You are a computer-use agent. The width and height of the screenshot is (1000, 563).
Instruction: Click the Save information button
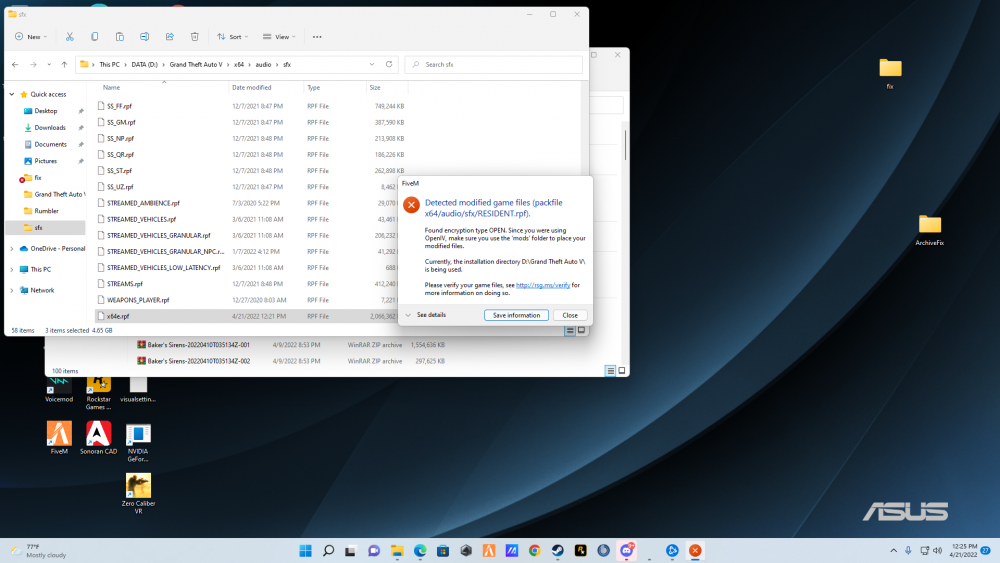click(516, 315)
